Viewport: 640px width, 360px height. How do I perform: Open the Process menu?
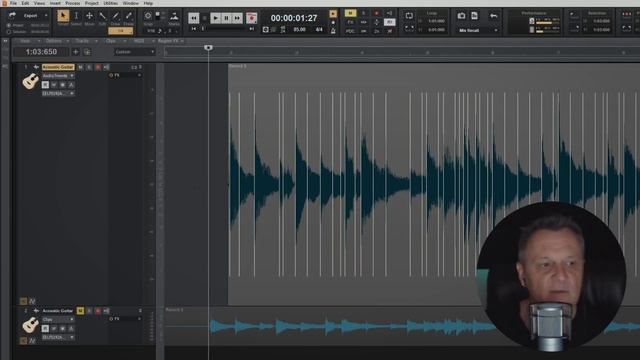tap(73, 3)
